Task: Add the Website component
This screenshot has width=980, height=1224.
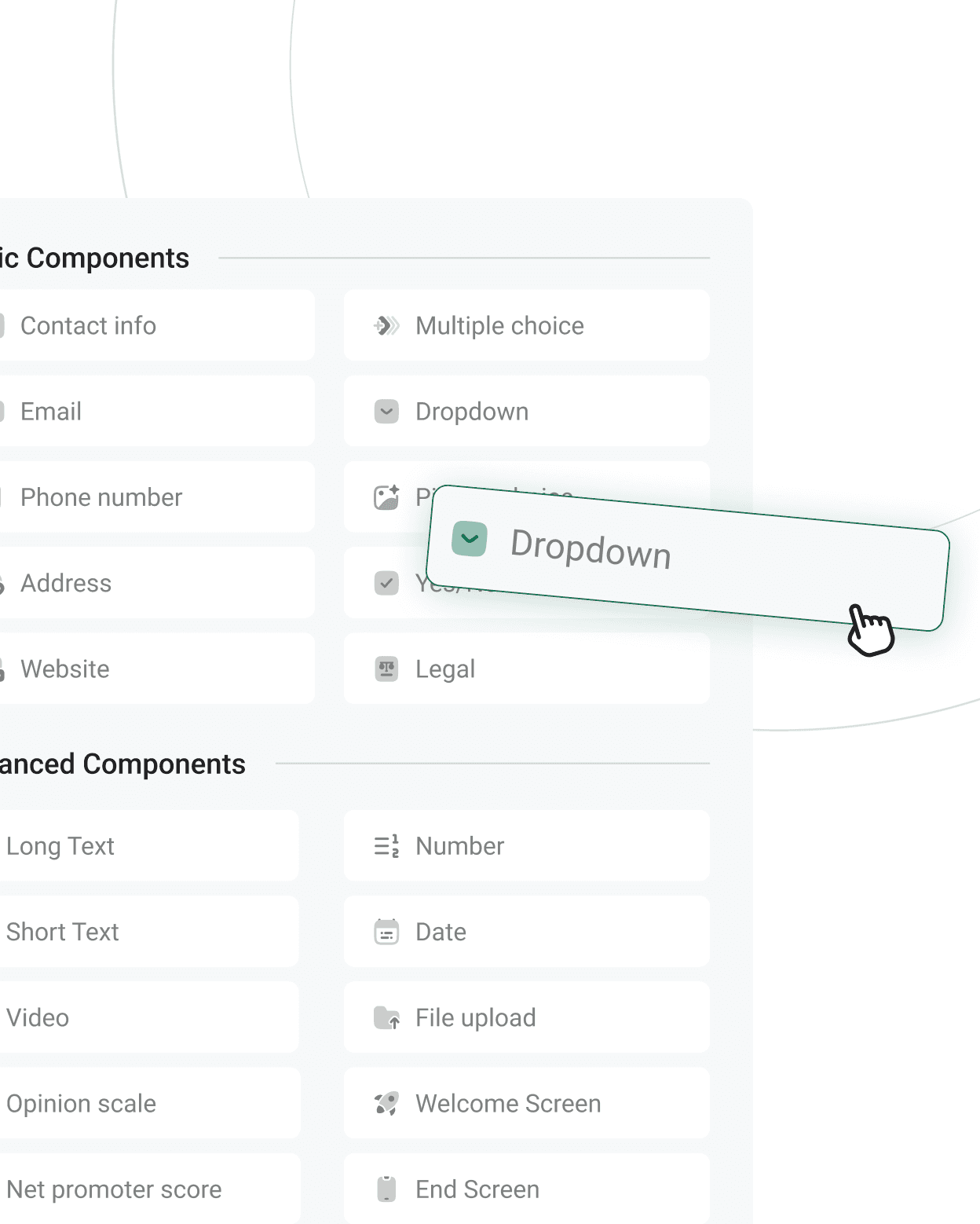Action: click(x=157, y=669)
